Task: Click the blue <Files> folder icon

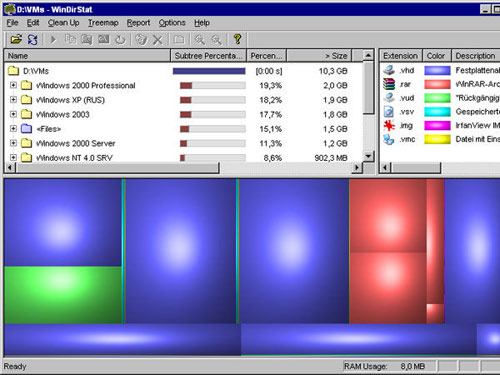Action: [26, 128]
